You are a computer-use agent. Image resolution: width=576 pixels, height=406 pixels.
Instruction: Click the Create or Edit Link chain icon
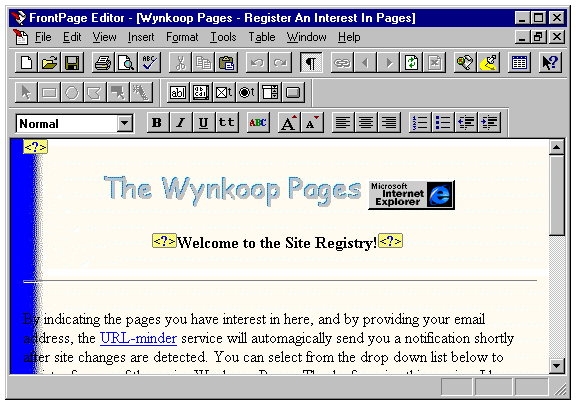(x=342, y=62)
